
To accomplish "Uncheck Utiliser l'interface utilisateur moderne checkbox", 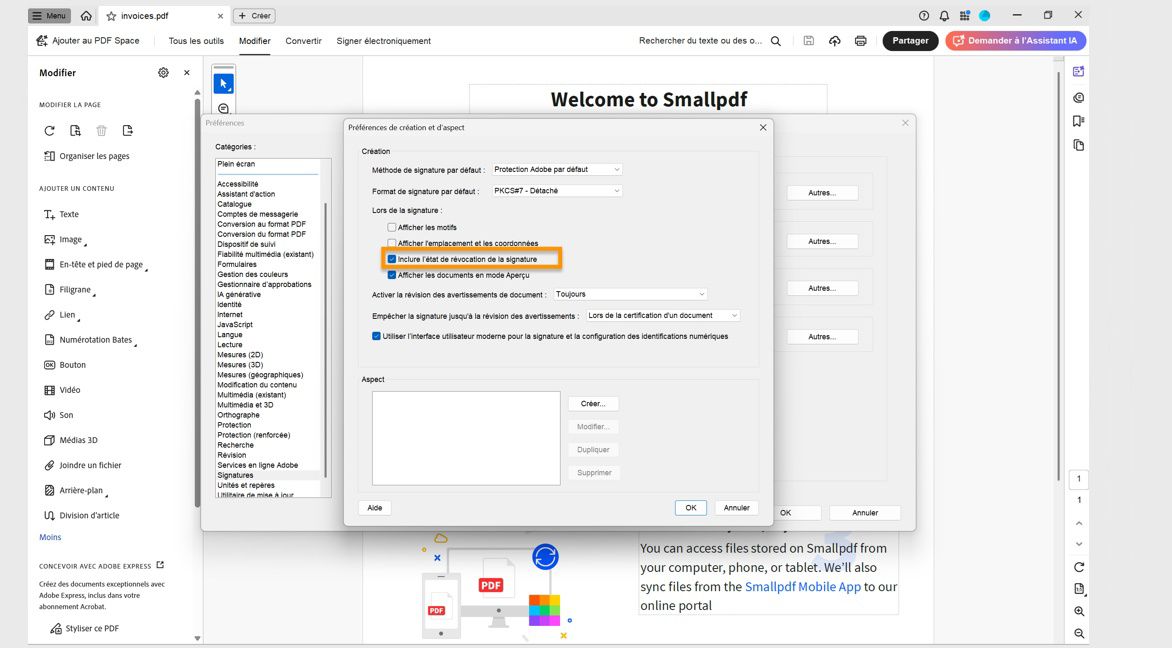I will pos(376,336).
